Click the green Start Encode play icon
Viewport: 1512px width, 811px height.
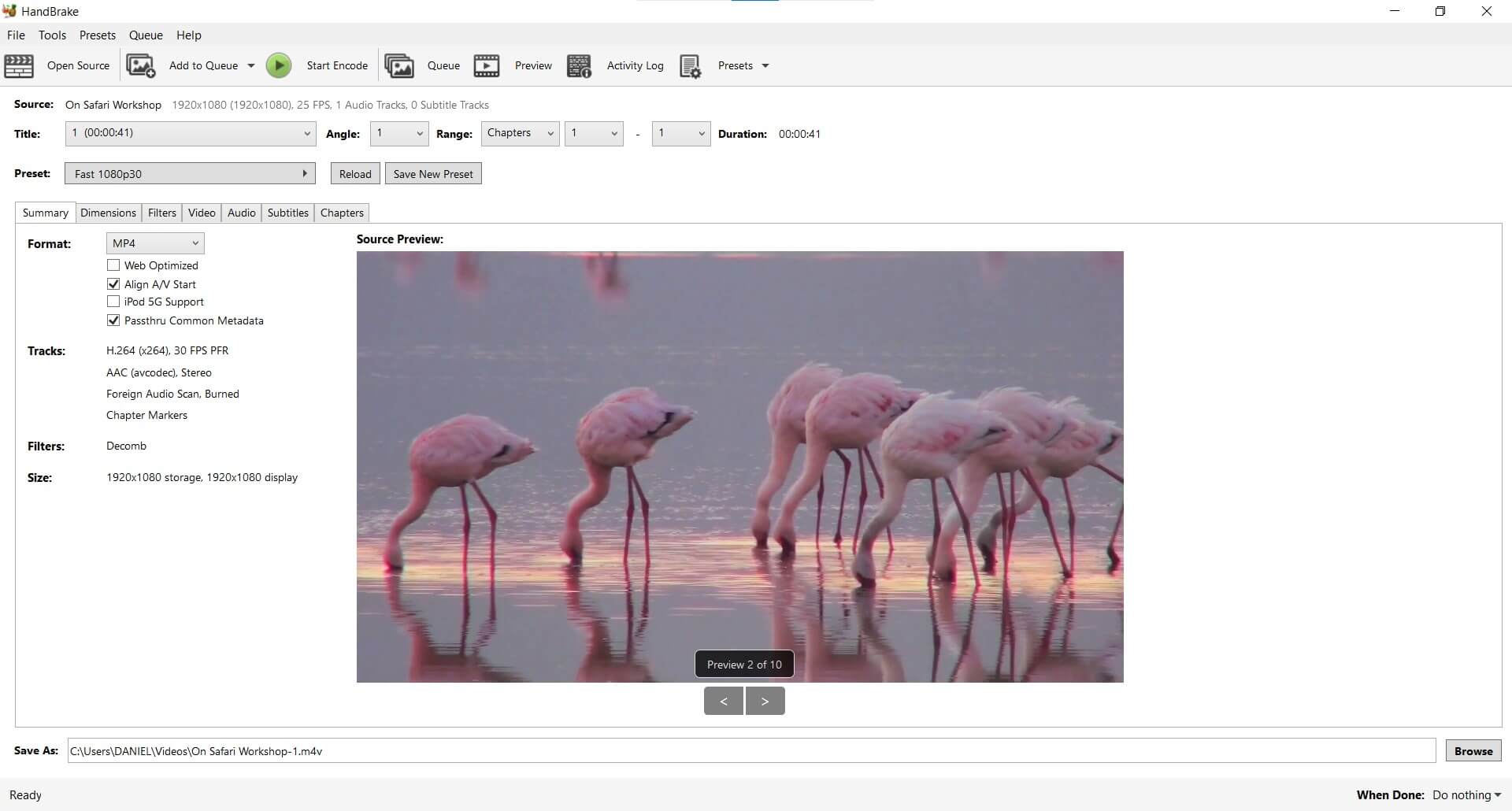point(279,65)
